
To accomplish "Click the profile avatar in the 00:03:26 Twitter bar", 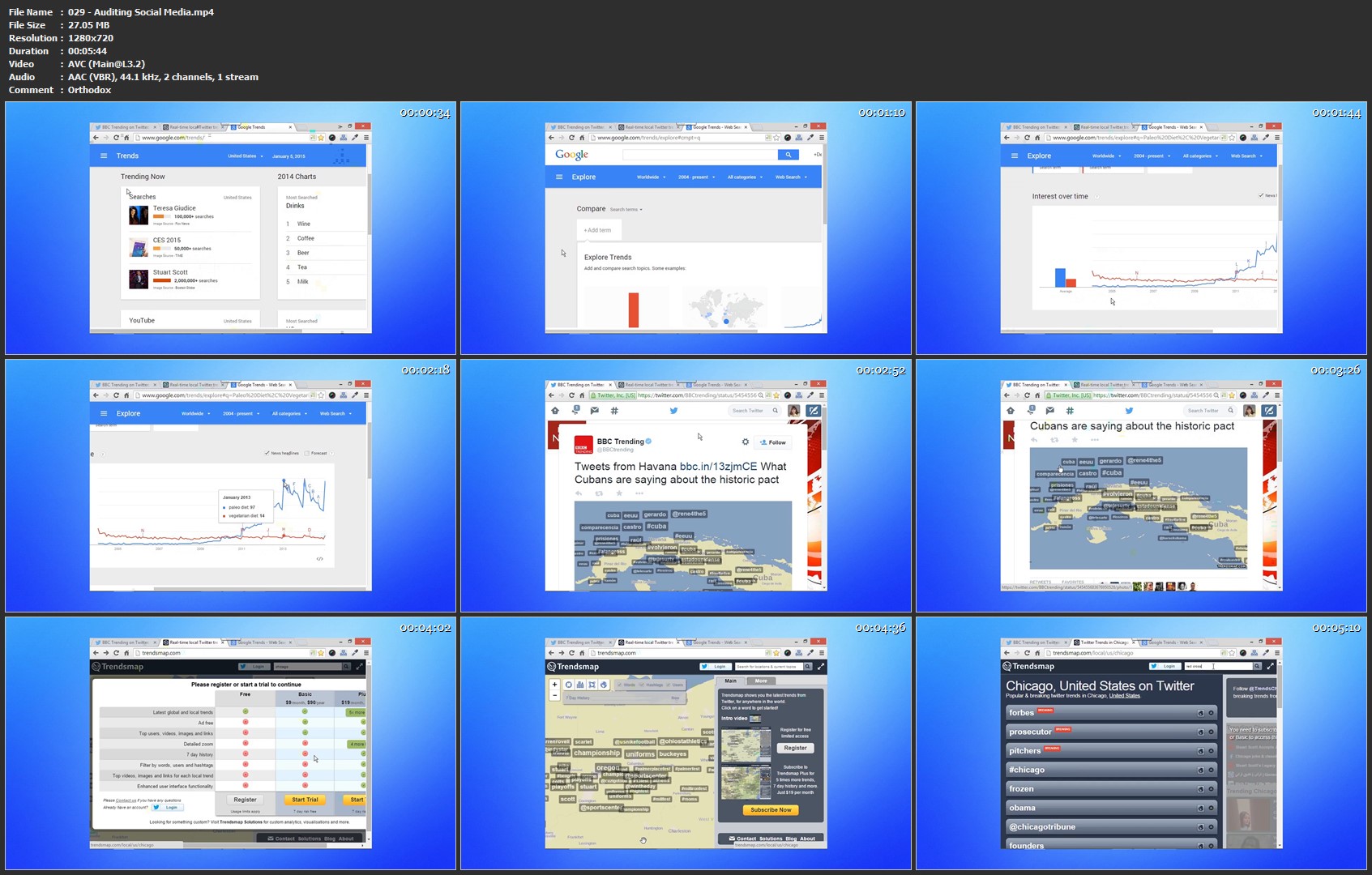I will click(1250, 411).
